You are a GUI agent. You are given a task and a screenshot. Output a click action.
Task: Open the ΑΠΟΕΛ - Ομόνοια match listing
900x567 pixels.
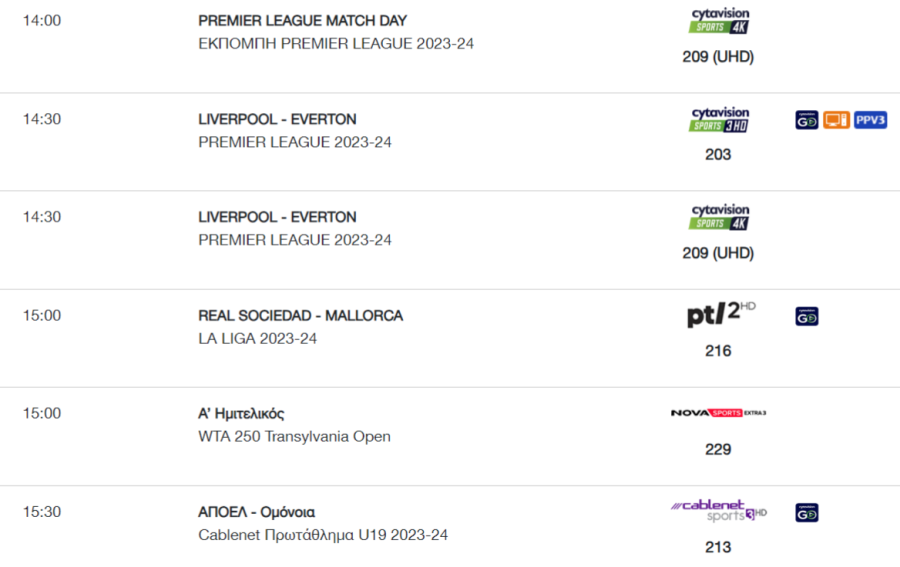point(257,512)
